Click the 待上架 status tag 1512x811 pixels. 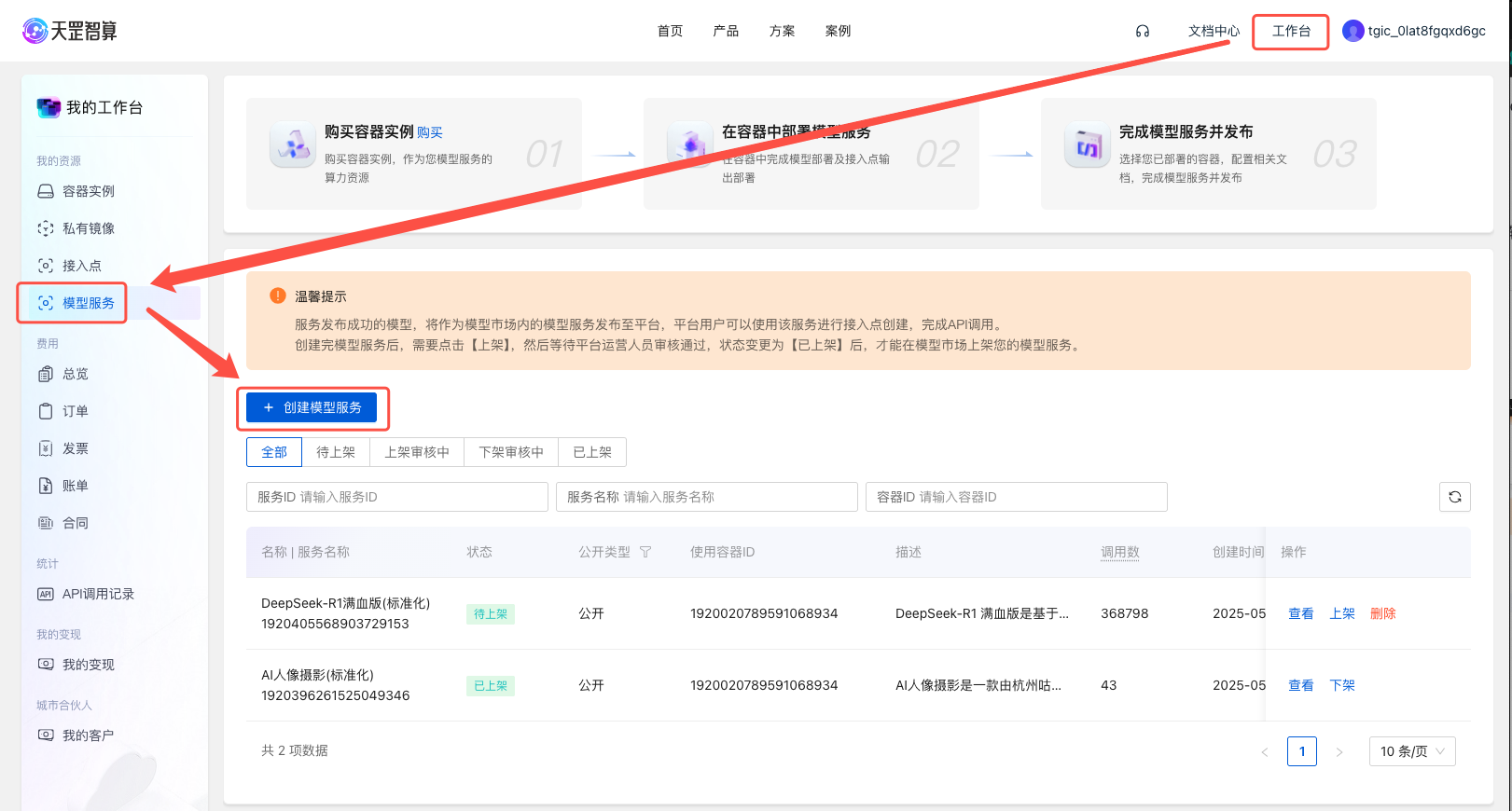[x=491, y=614]
